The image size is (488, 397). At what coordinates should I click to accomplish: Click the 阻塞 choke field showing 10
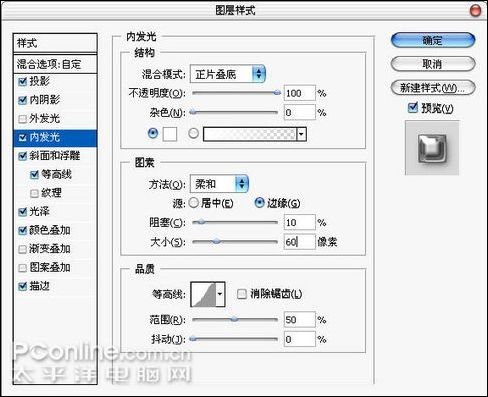tap(299, 222)
